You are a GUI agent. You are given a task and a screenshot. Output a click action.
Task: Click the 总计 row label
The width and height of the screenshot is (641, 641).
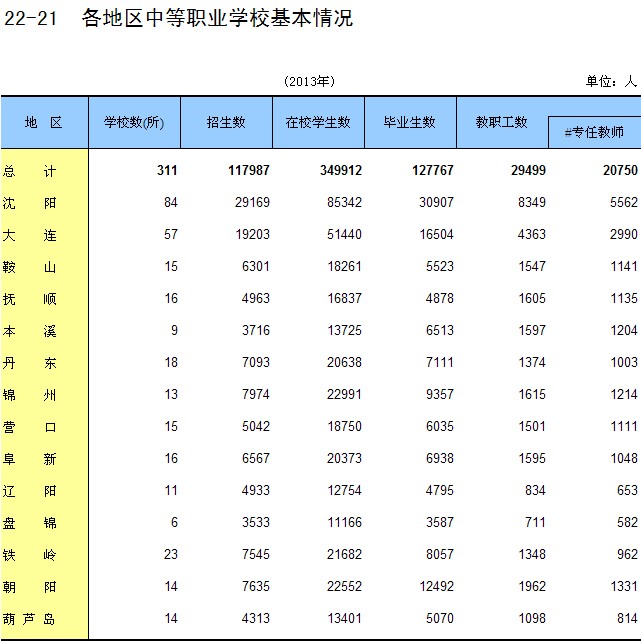29,171
